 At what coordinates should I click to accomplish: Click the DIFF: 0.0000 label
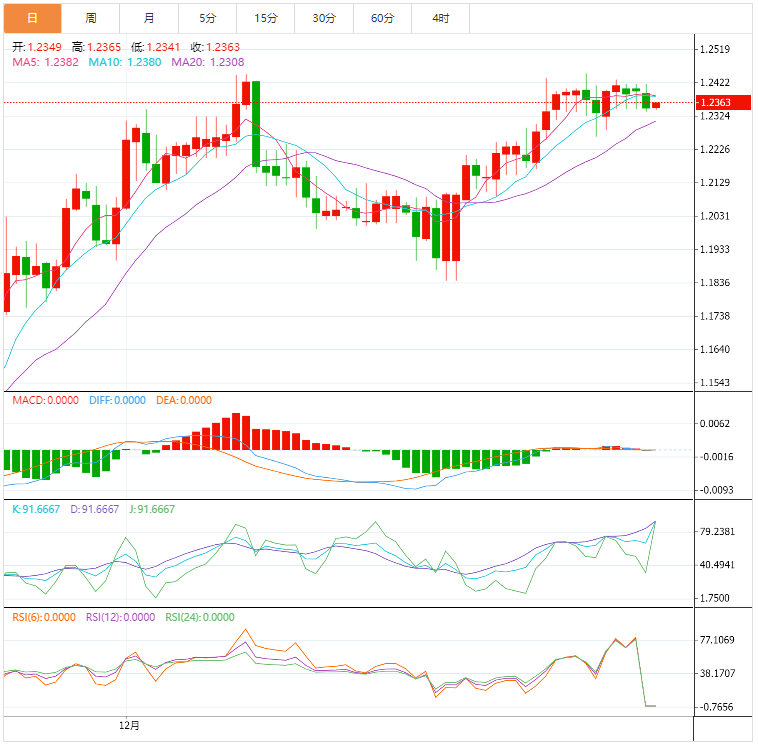coord(117,400)
